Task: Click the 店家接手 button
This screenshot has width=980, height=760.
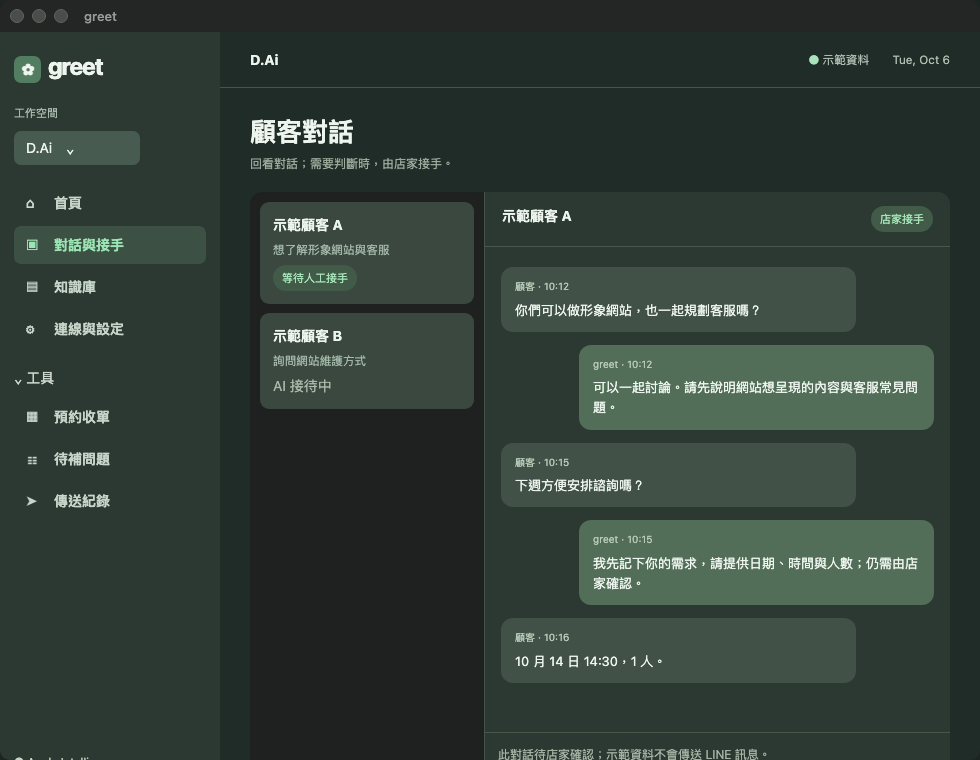Action: coord(901,219)
